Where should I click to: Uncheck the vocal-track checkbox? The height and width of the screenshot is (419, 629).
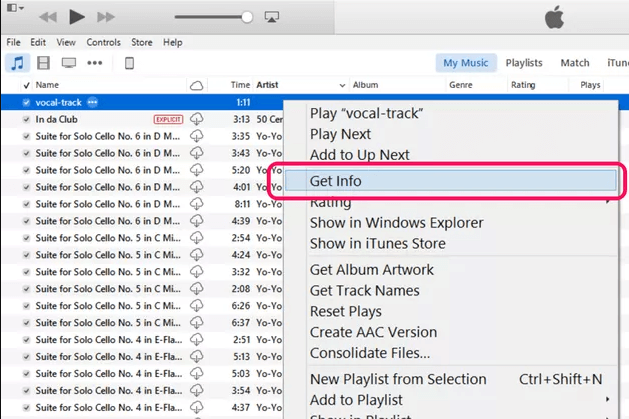tap(26, 103)
